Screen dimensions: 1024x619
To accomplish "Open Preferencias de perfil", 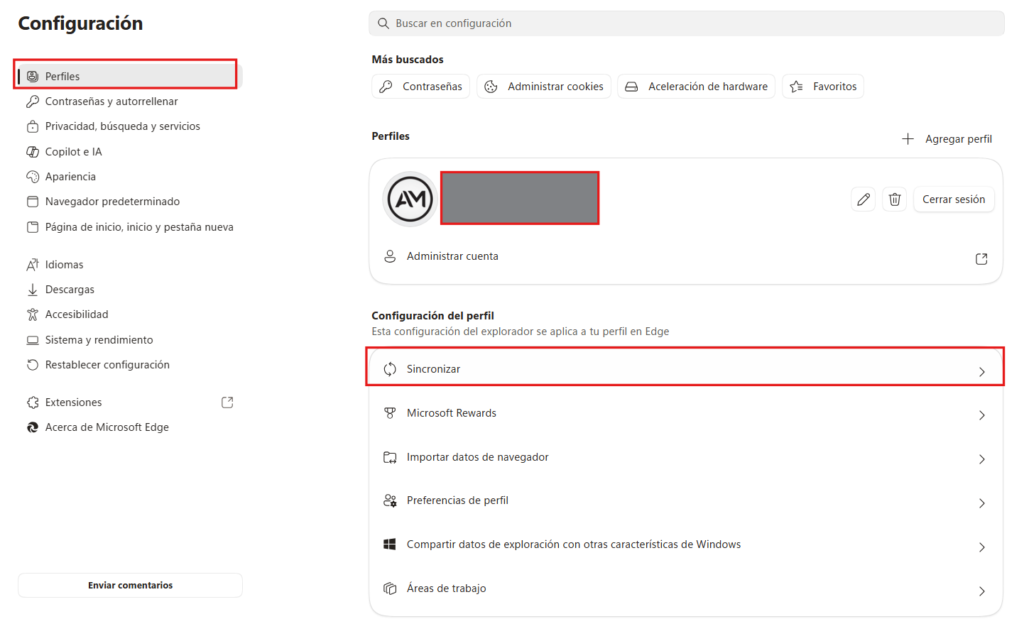I will click(x=686, y=501).
